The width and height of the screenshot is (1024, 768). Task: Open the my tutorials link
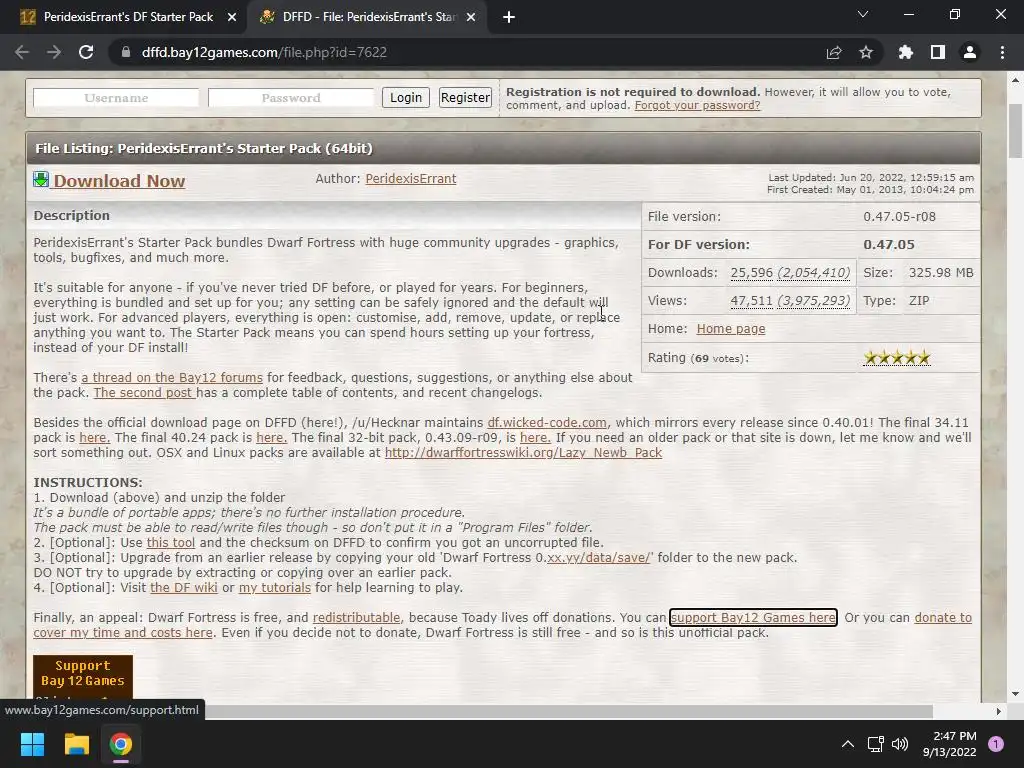click(274, 588)
